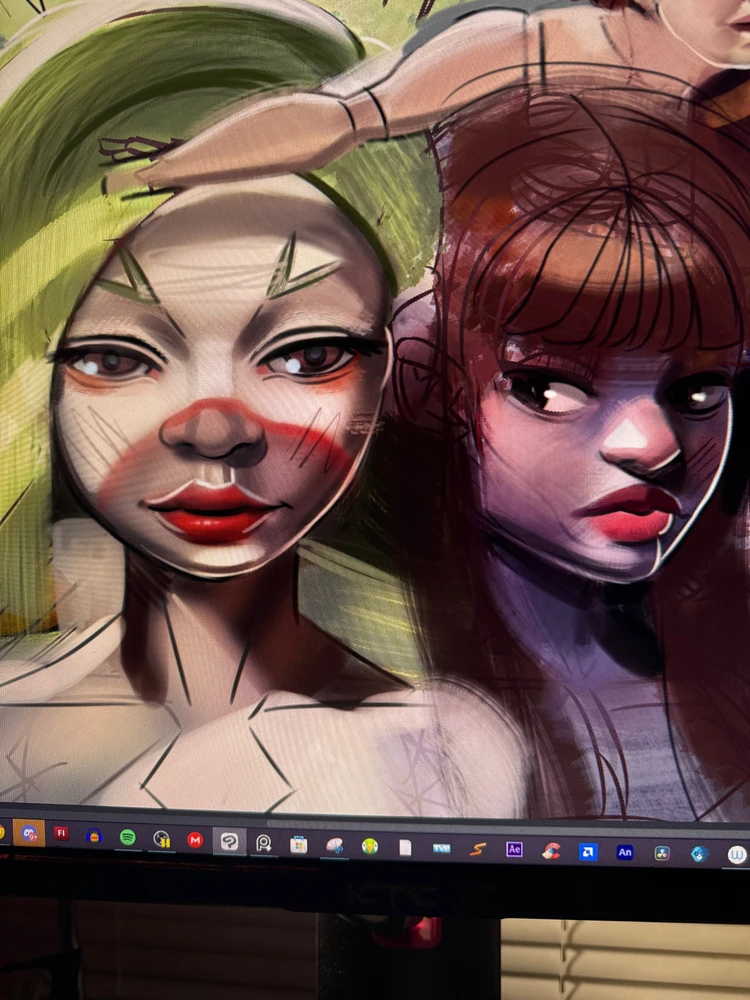Launch the TVP animation icon

[x=441, y=848]
